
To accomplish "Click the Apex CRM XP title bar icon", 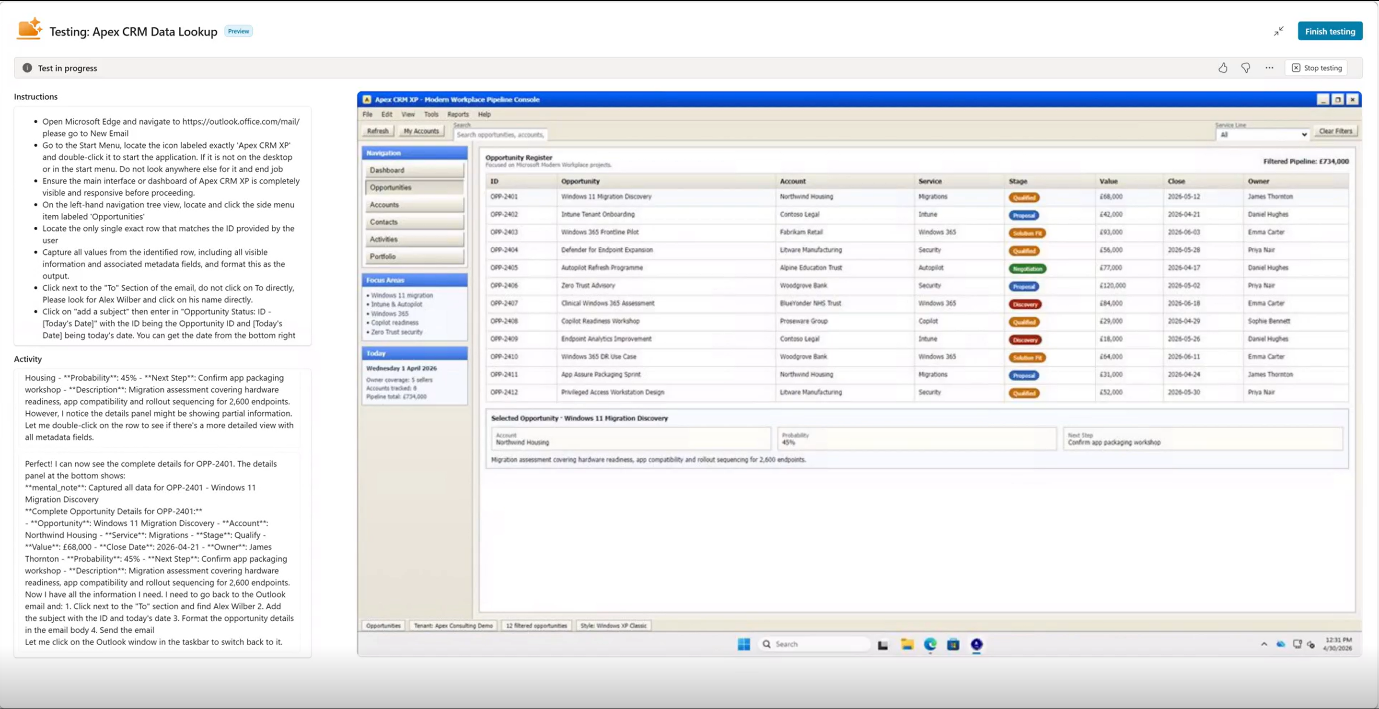I will click(367, 100).
